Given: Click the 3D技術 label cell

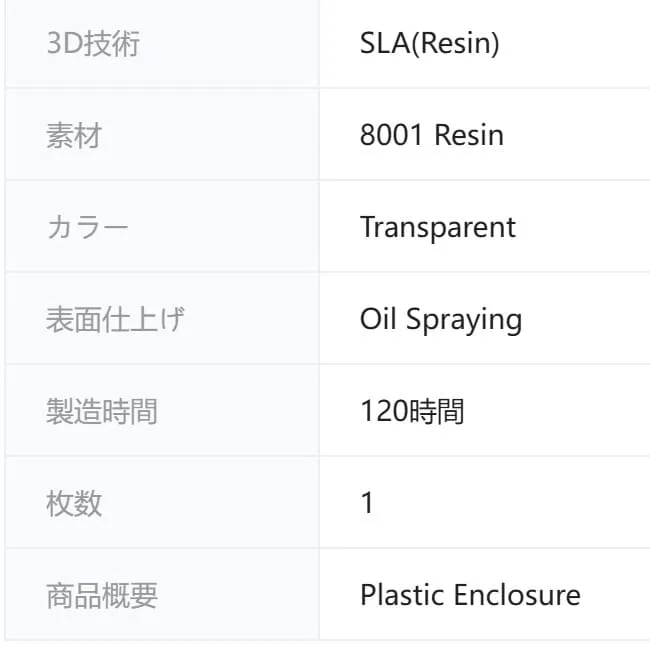Looking at the screenshot, I should point(93,44).
